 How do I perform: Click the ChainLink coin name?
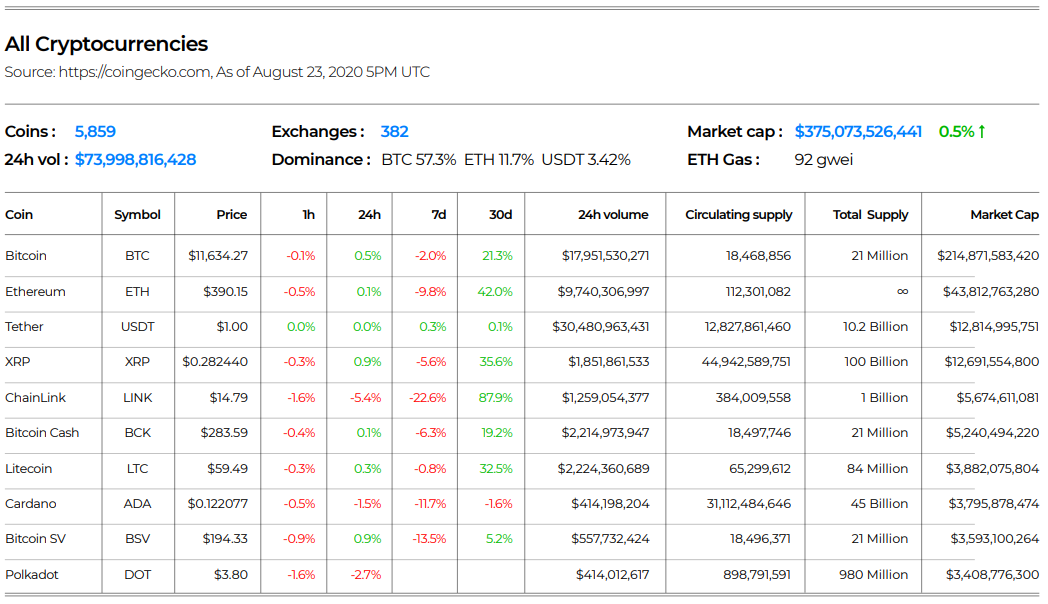(x=35, y=398)
